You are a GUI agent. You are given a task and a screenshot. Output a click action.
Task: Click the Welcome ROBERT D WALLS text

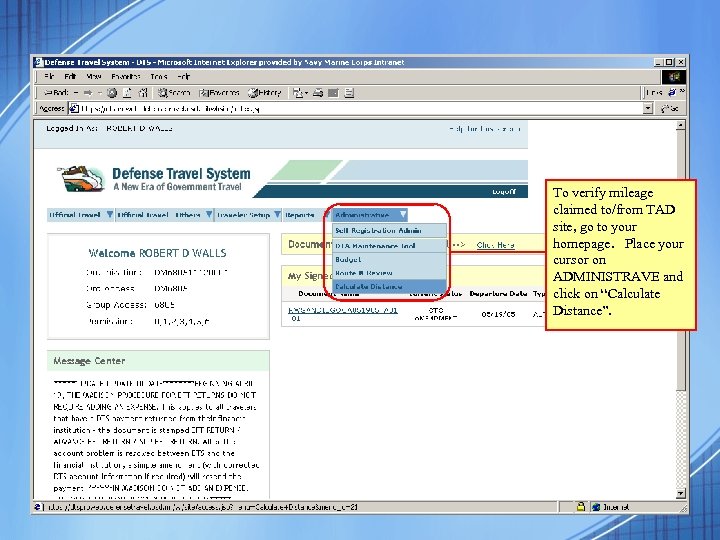[x=157, y=253]
